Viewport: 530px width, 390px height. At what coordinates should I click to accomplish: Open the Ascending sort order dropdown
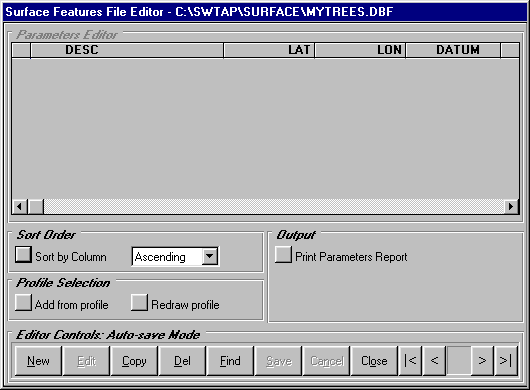coord(209,257)
